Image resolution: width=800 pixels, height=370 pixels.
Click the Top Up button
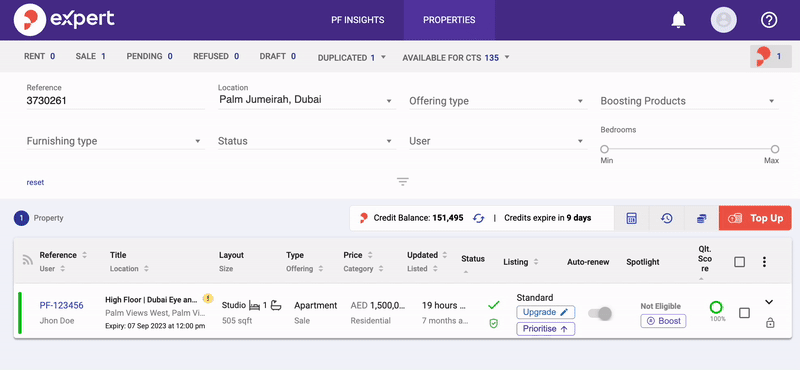755,218
